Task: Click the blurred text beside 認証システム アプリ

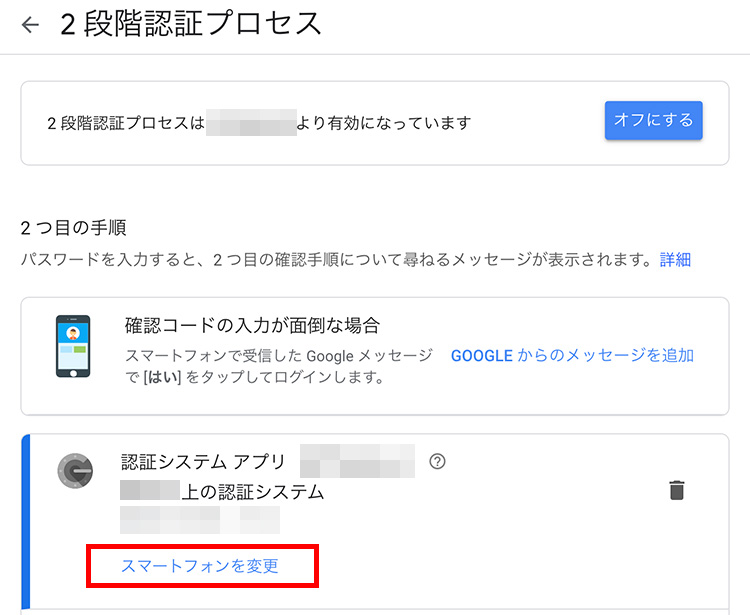Action: tap(357, 461)
